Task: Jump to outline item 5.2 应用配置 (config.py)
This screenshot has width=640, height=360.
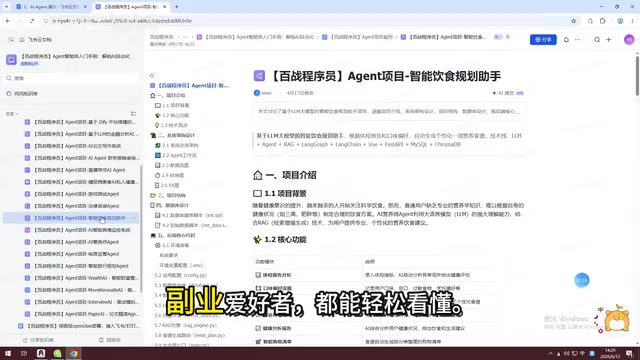Action: pyautogui.click(x=181, y=276)
